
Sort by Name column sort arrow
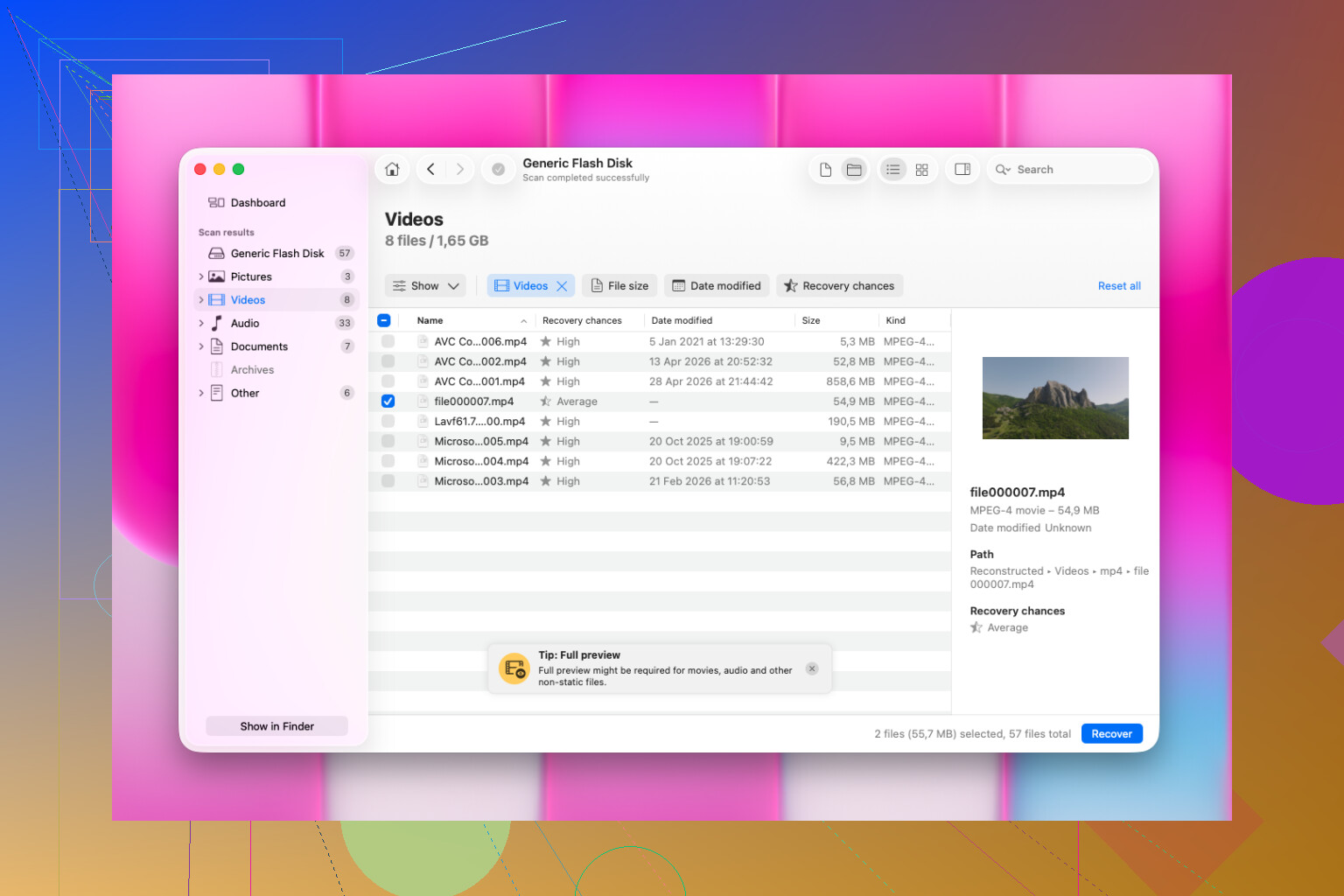coord(523,321)
